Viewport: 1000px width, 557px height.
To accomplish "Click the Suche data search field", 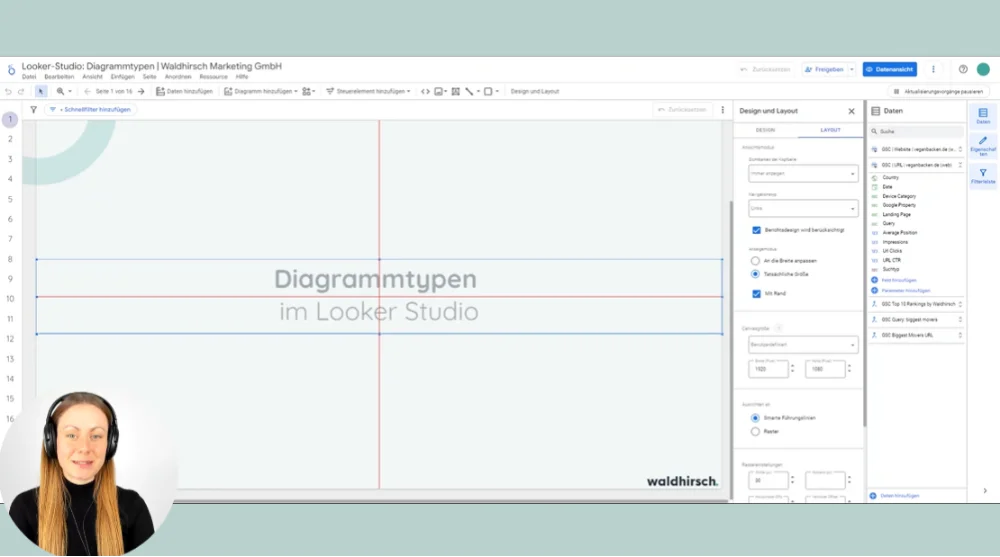I will coord(917,131).
